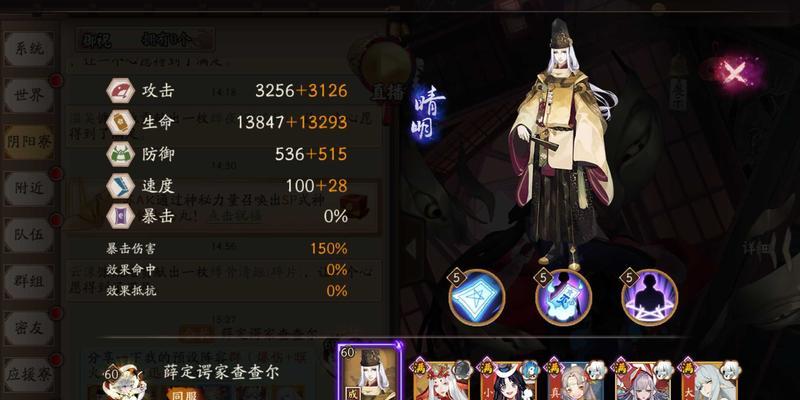This screenshot has width=800, height=400.
Task: Open the 队伍 channel tab
Action: 29,235
